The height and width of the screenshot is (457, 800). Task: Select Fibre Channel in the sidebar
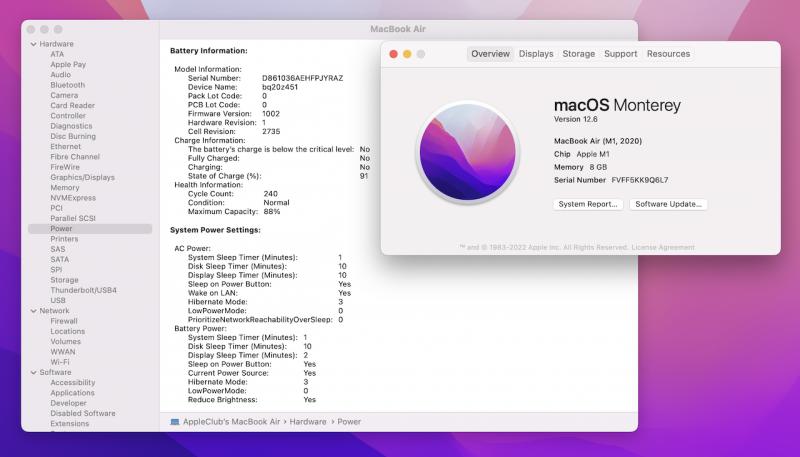click(75, 157)
